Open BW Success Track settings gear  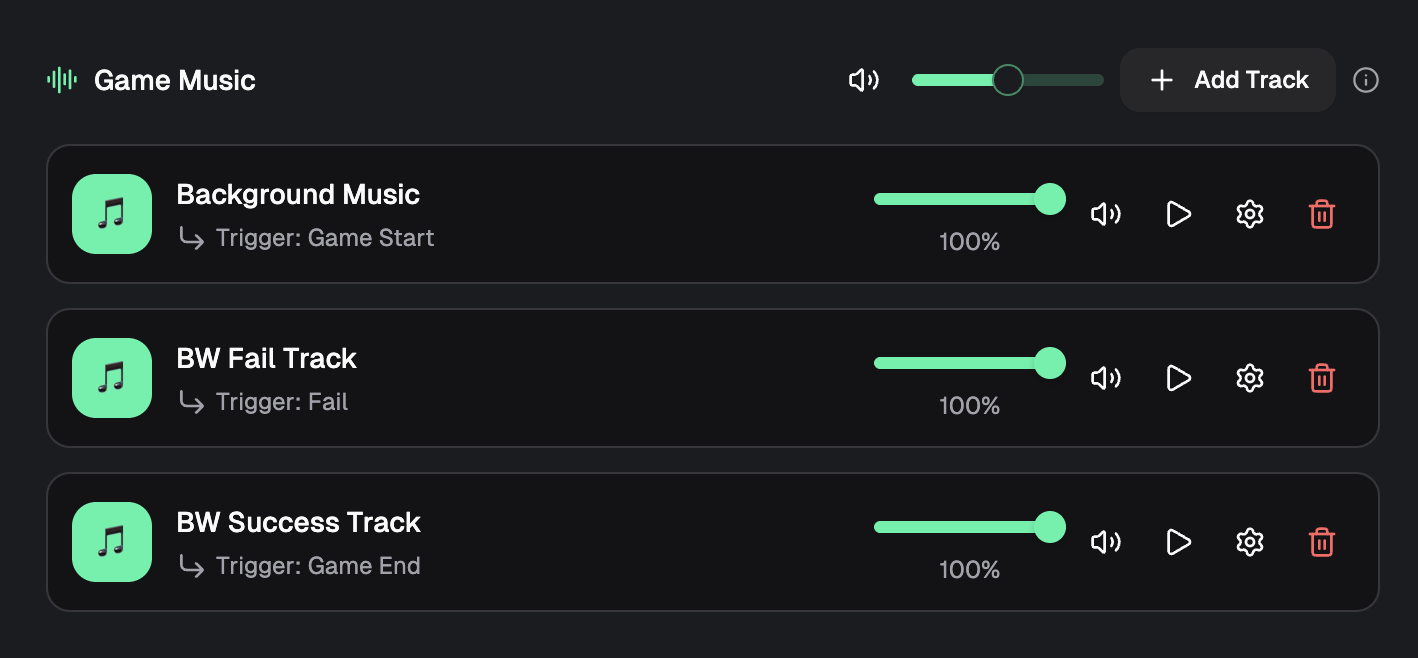point(1250,542)
